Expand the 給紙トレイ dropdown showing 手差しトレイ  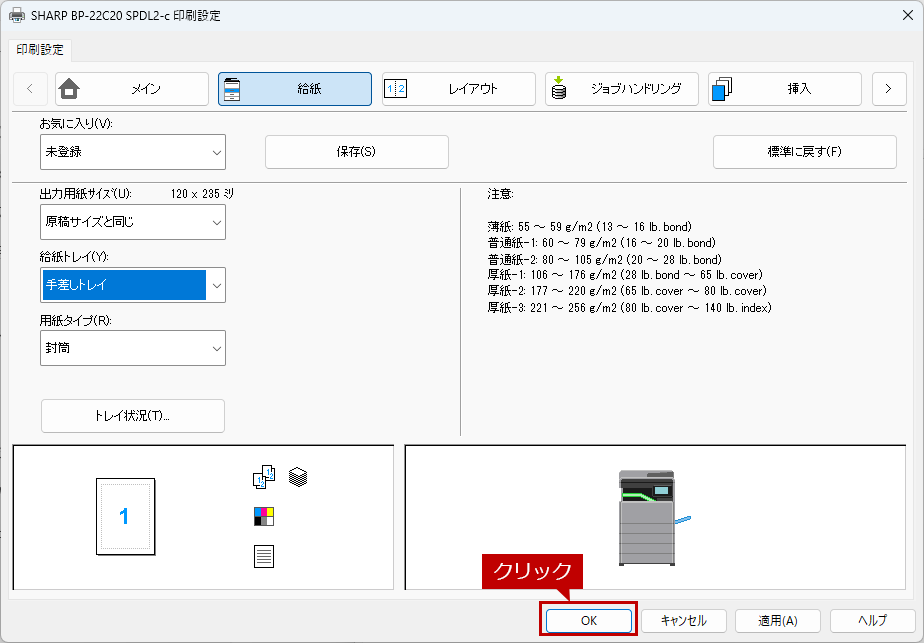pyautogui.click(x=133, y=285)
